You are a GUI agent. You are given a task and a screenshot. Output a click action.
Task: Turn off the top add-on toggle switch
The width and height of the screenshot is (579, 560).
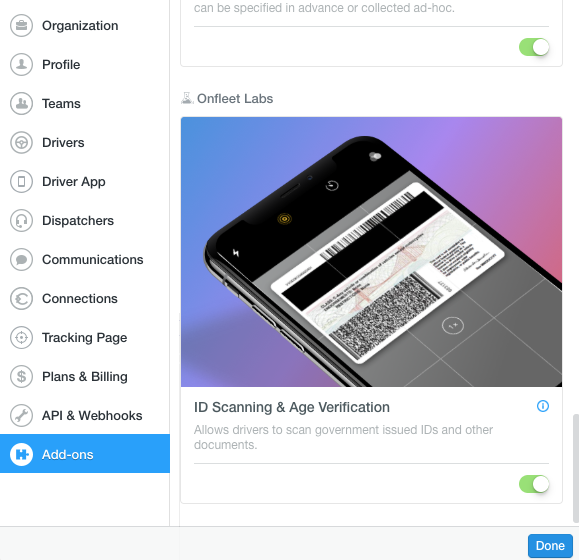click(534, 47)
